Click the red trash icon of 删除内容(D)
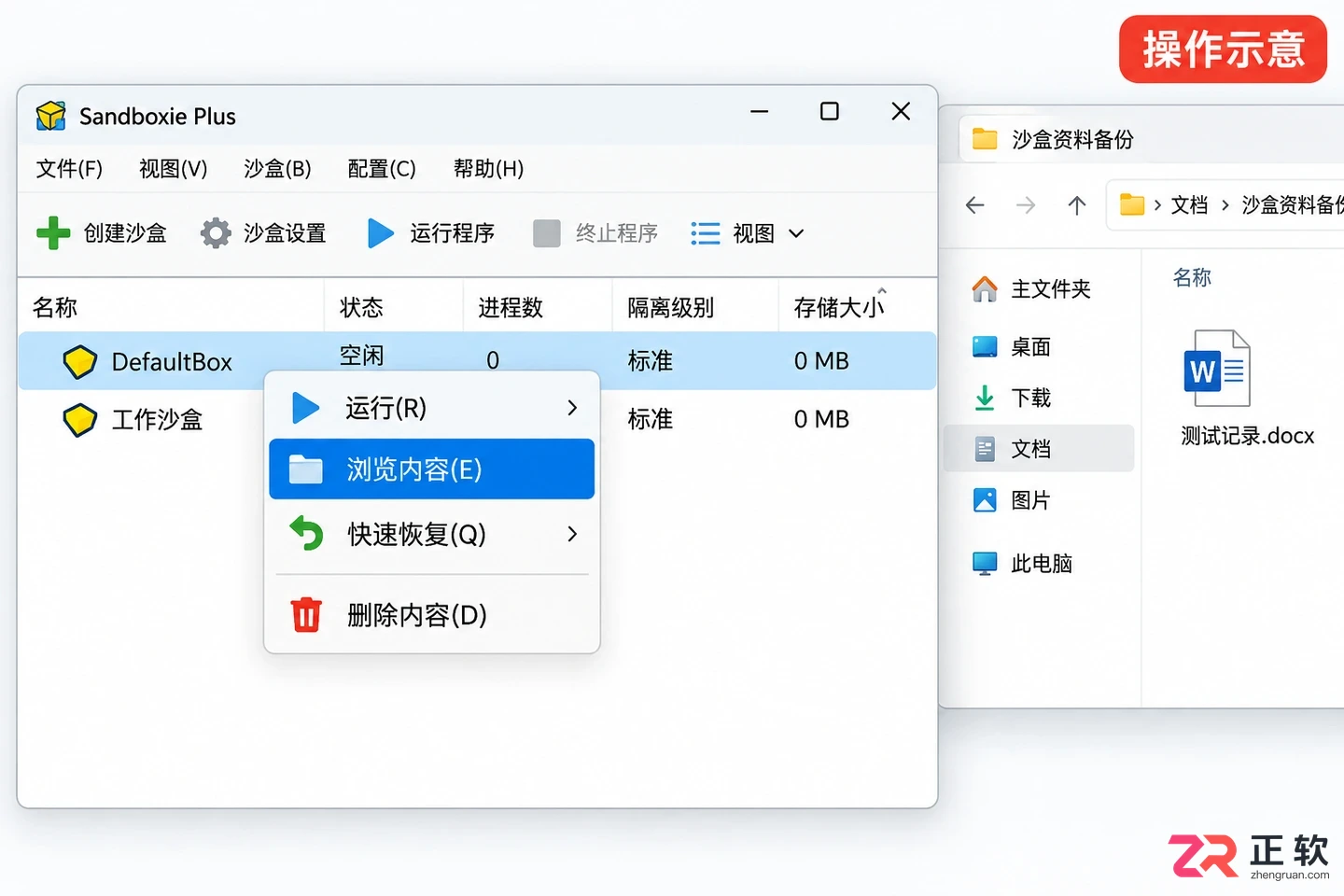Viewport: 1344px width, 896px height. [x=306, y=615]
